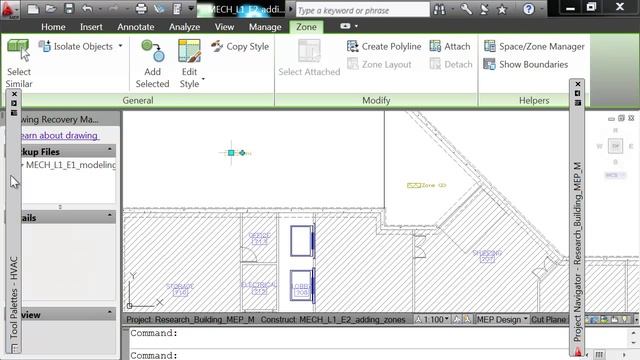640x360 pixels.
Task: Open Tool Palettes properties menu icon
Action: tap(14, 113)
